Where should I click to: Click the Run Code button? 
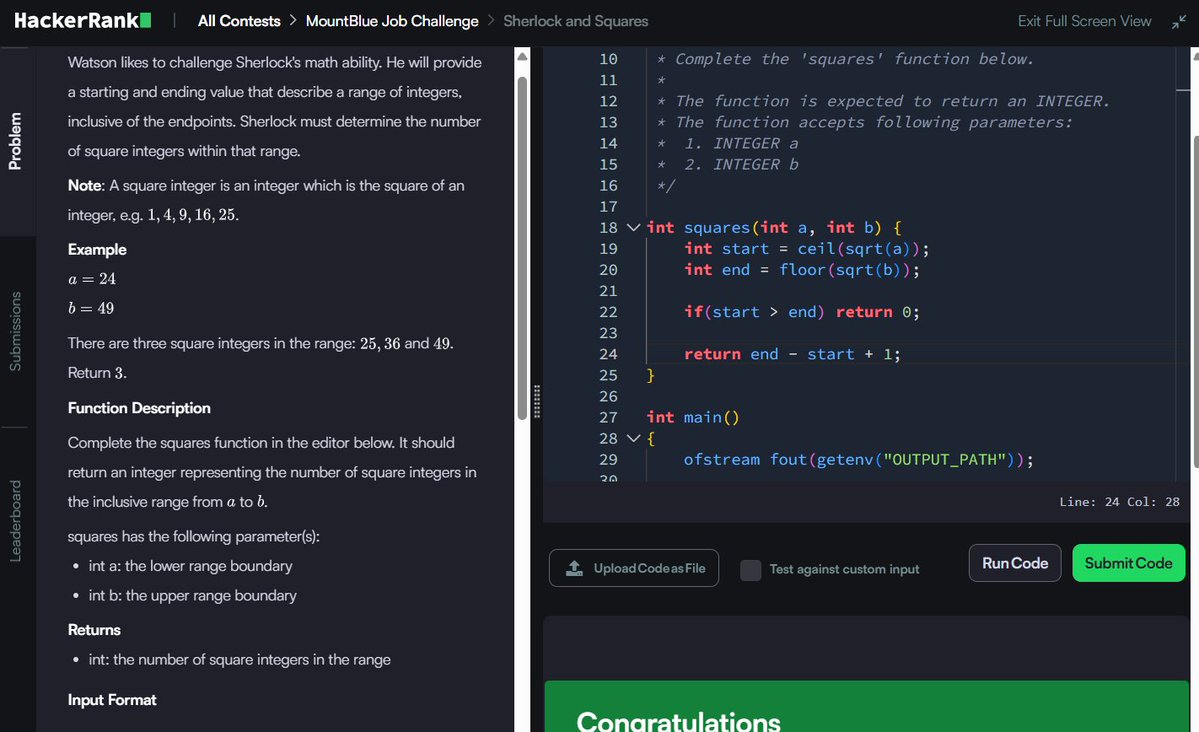click(x=1015, y=563)
